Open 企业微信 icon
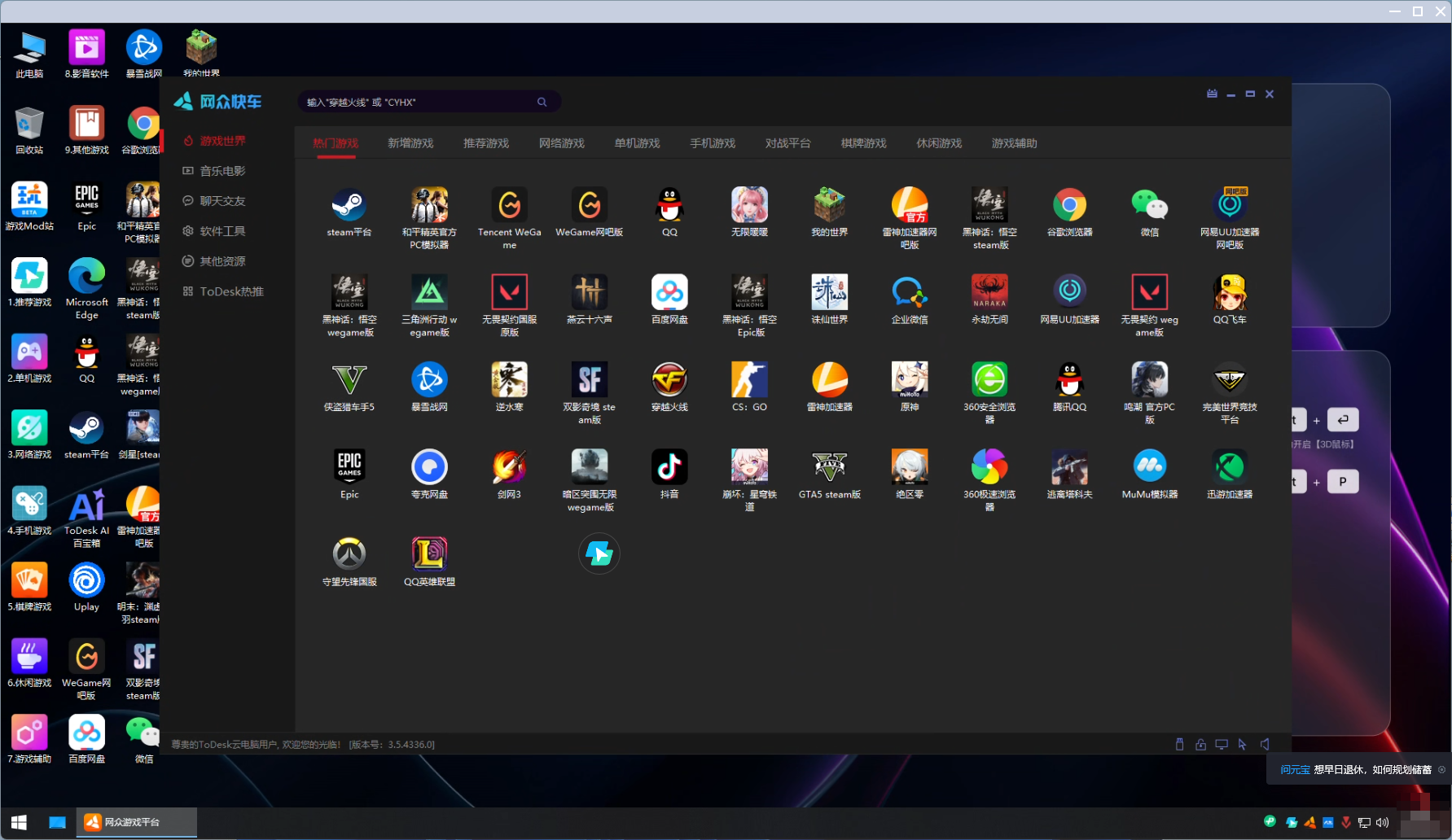Viewport: 1452px width, 840px height. (910, 292)
